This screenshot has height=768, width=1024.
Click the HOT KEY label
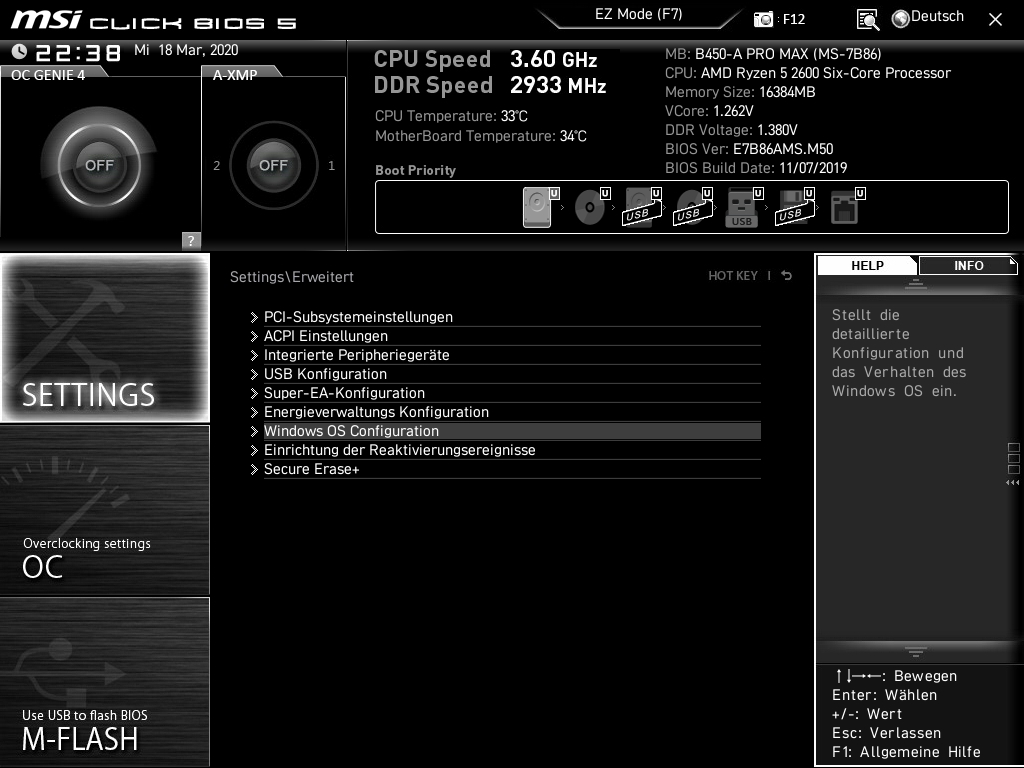733,276
